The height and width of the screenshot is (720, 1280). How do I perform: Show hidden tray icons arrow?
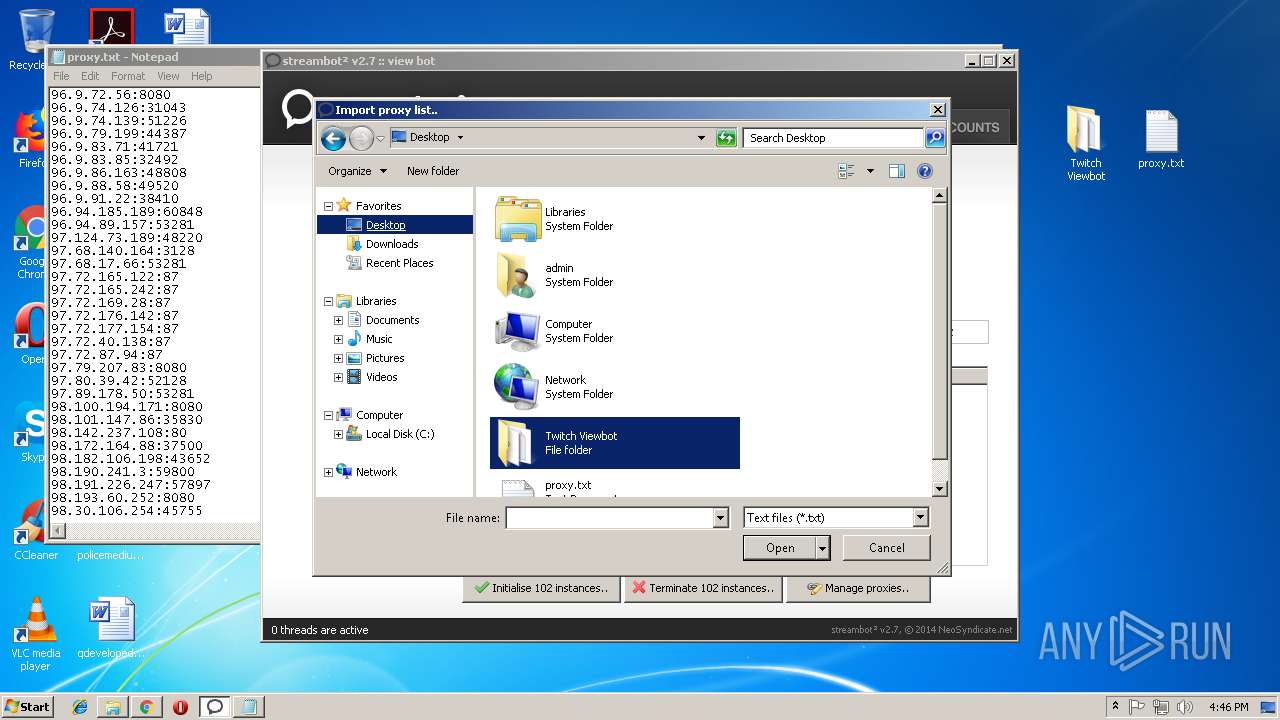coord(1115,707)
